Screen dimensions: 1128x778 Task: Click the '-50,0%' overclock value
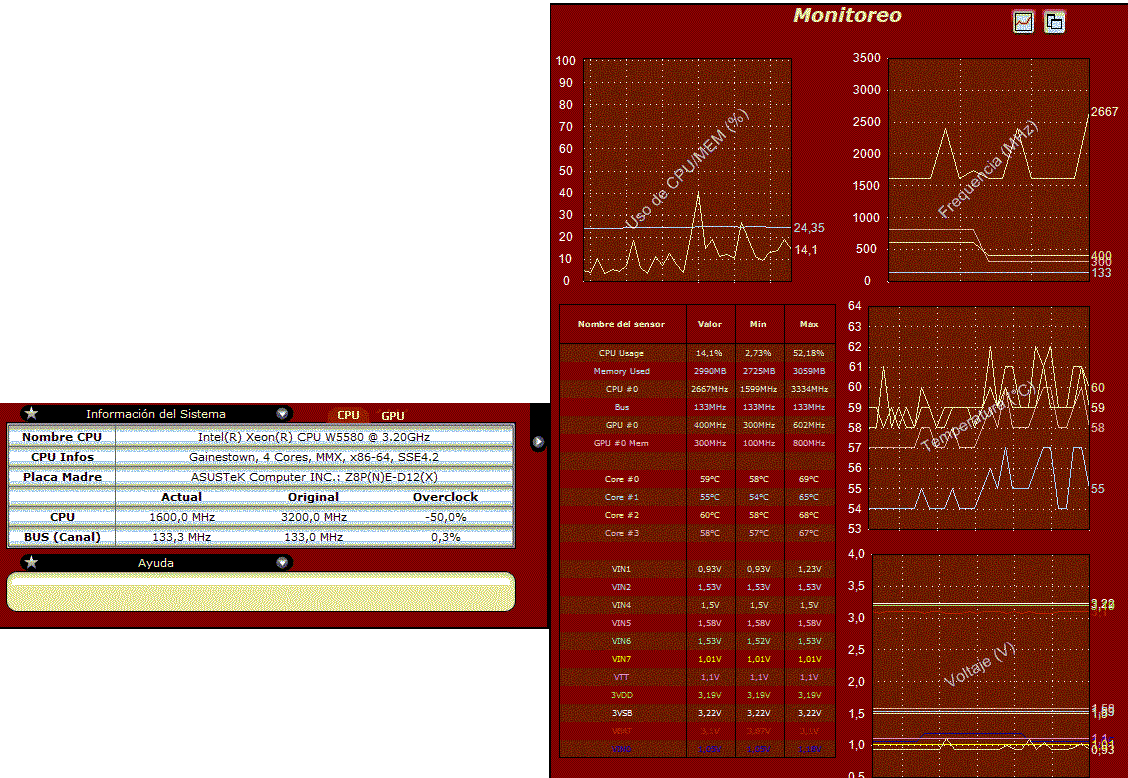[445, 517]
